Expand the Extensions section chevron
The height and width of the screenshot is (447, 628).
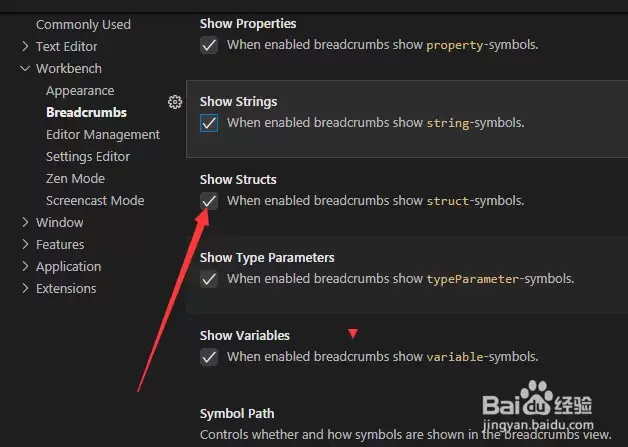[25, 288]
